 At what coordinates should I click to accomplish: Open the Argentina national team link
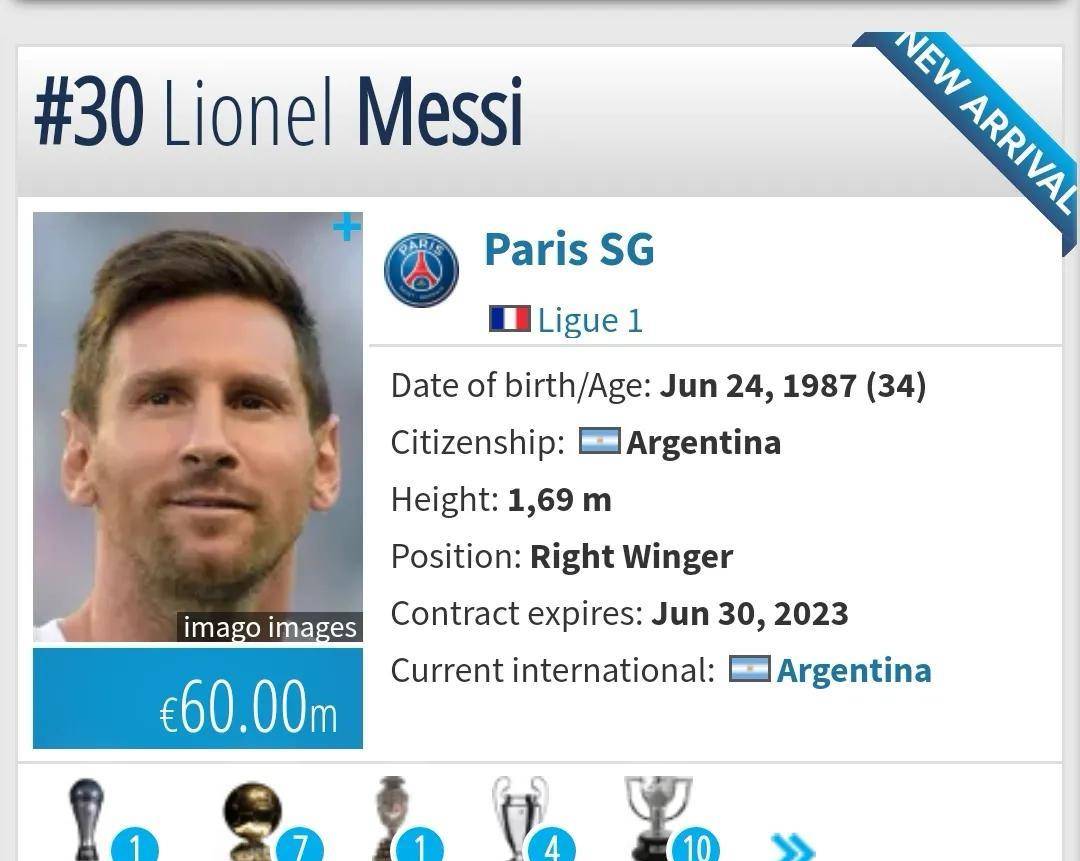853,670
